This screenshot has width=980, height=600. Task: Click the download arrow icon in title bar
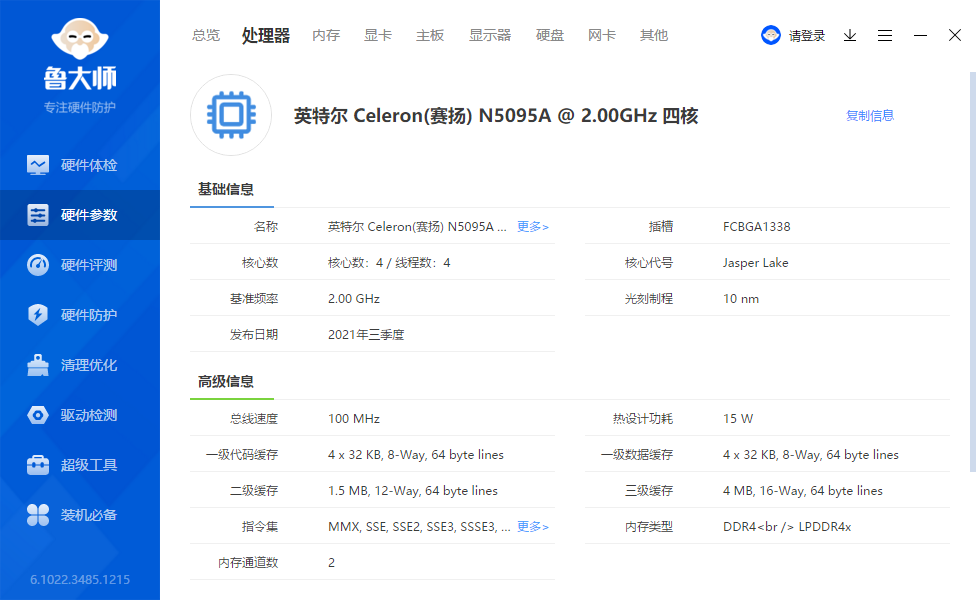[x=850, y=35]
